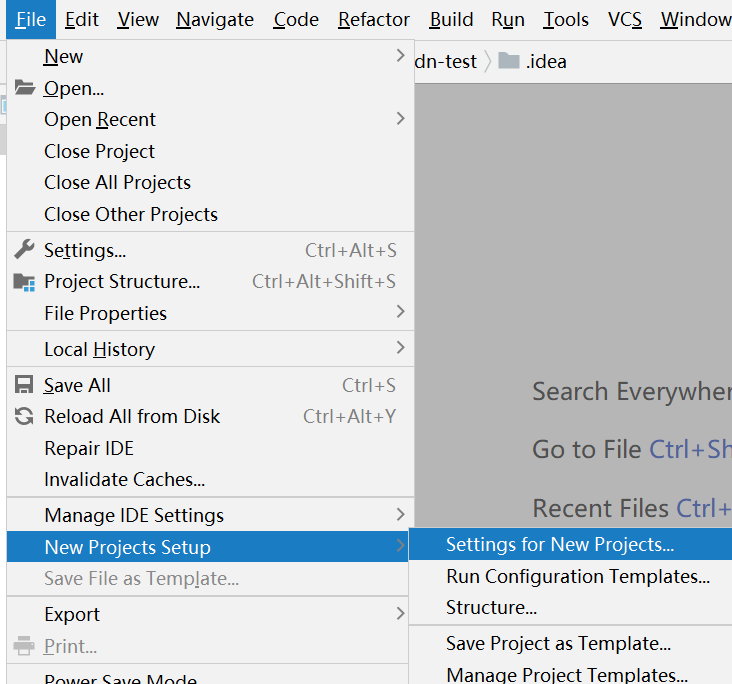This screenshot has height=684, width=732.
Task: Click the Save All floppy disk icon
Action: (x=25, y=385)
